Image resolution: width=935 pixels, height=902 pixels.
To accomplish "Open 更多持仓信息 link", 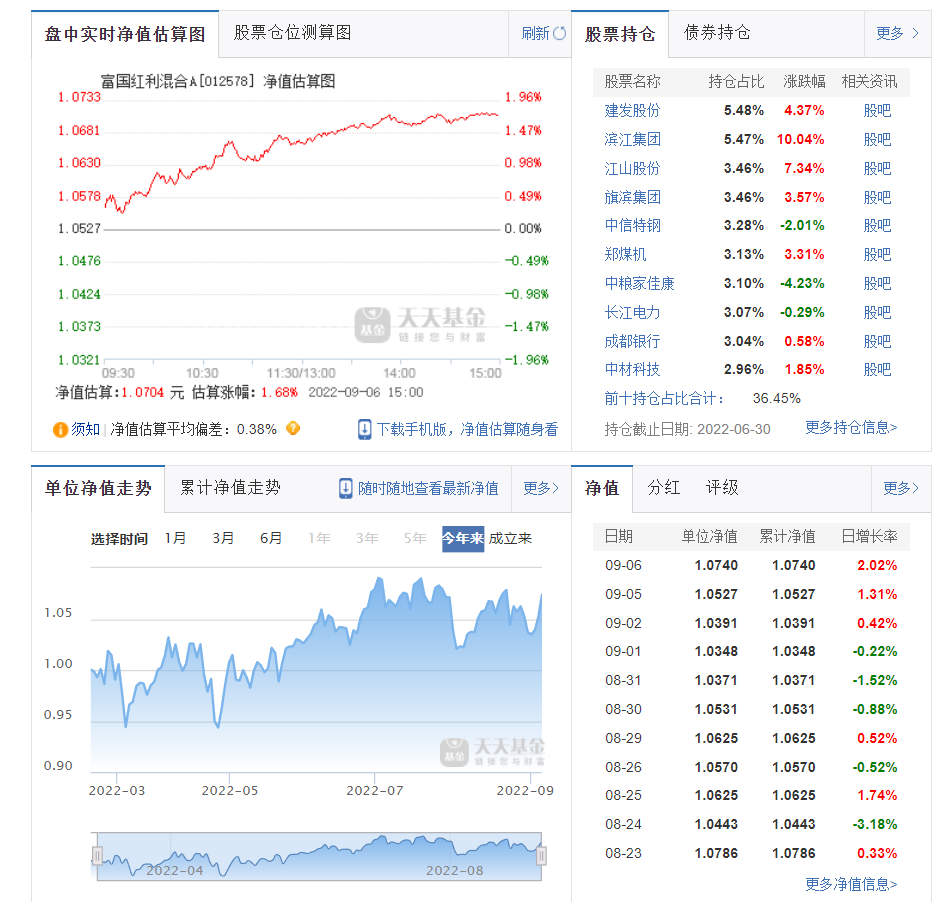I will pyautogui.click(x=851, y=427).
